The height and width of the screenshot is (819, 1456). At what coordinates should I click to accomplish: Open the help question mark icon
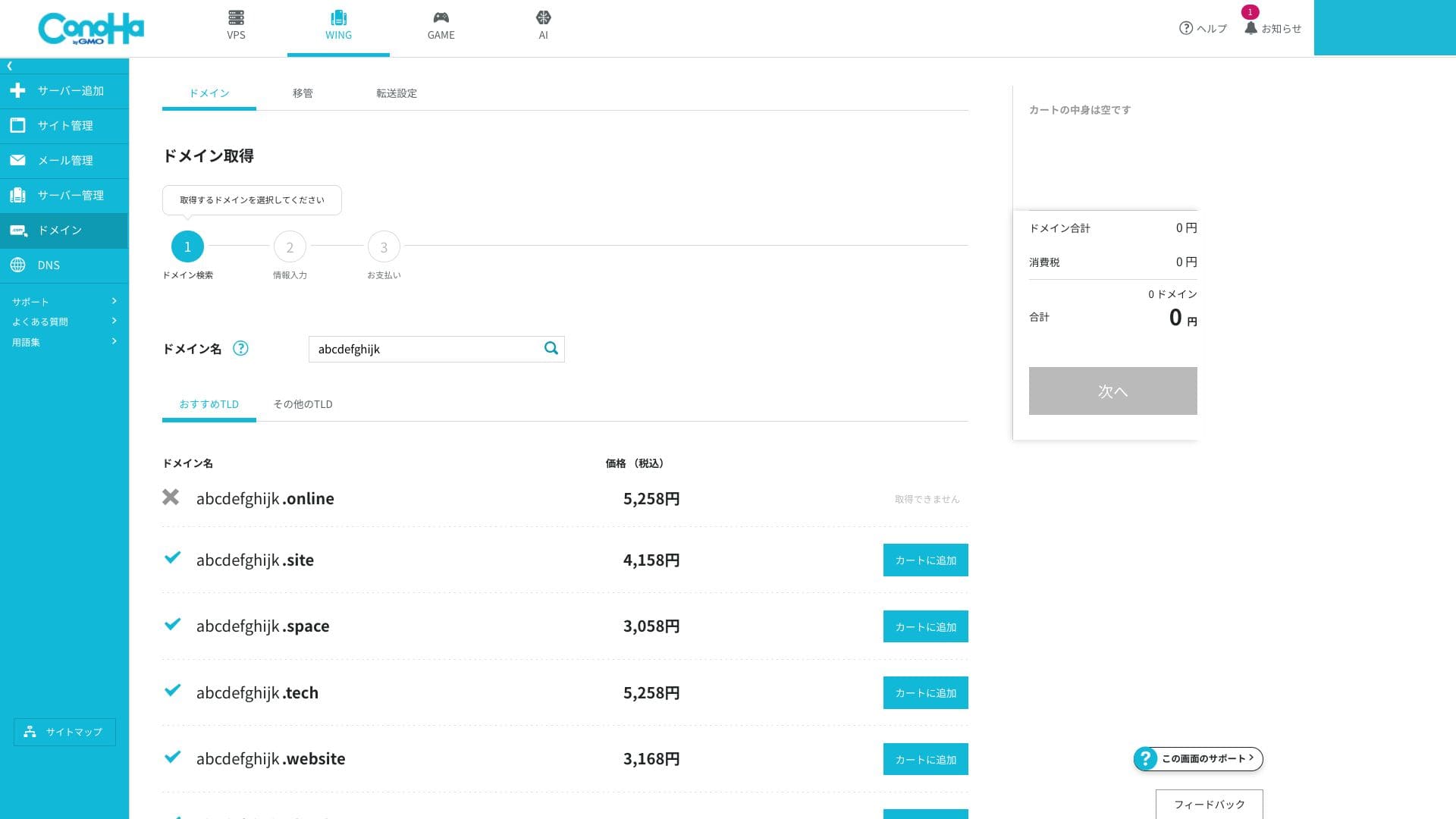tap(1186, 28)
